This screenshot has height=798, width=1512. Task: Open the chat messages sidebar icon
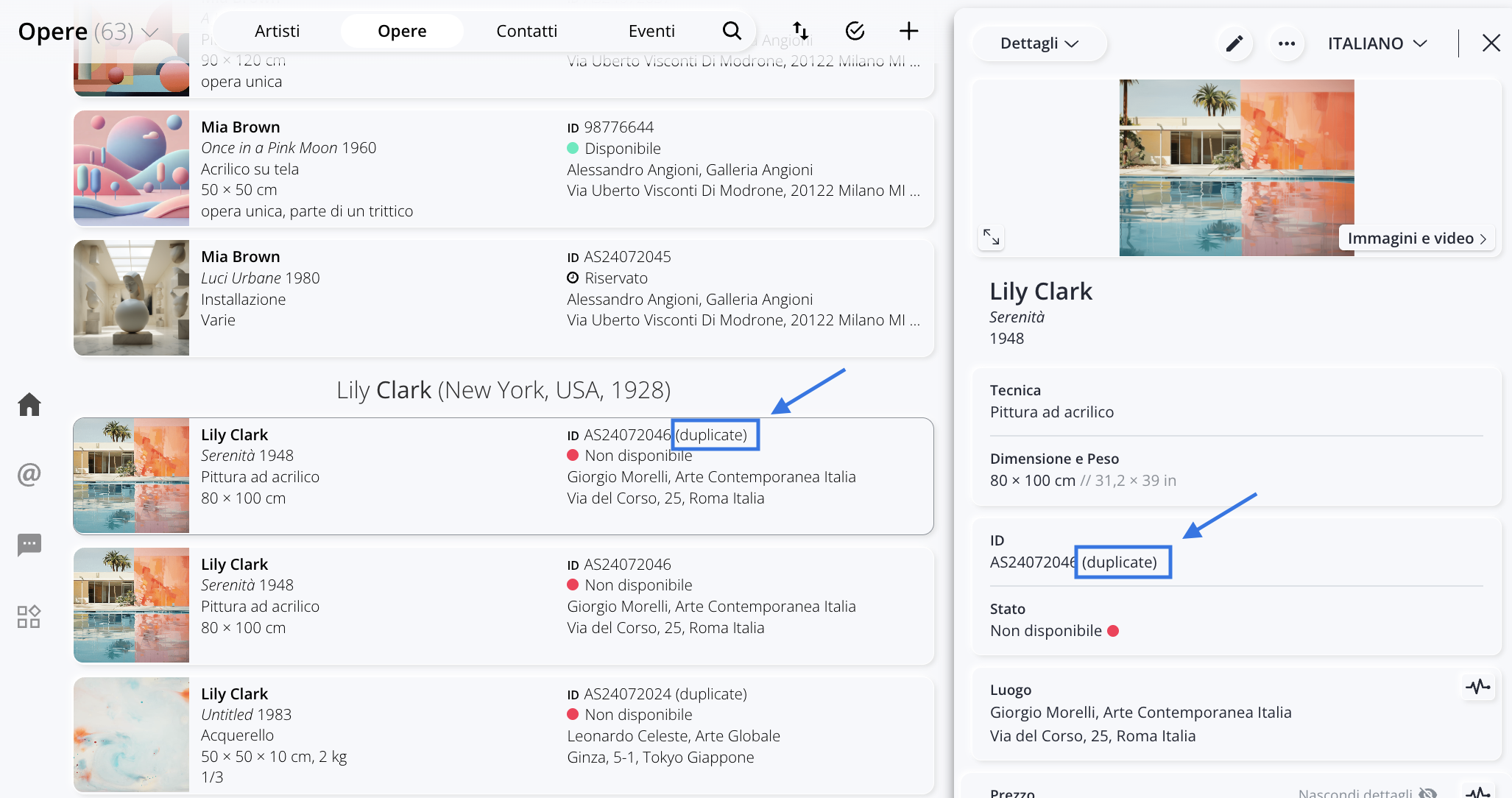coord(29,545)
